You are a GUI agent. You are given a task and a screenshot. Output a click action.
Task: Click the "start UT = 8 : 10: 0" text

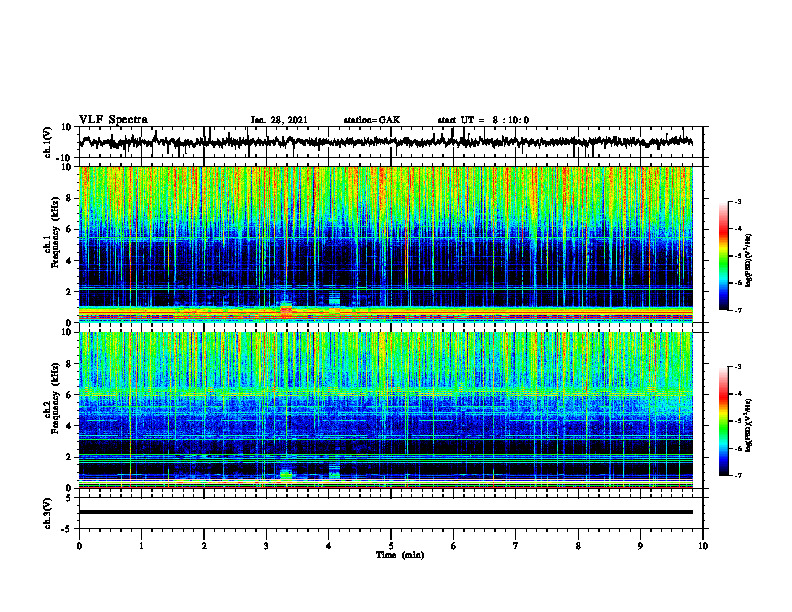coord(483,120)
